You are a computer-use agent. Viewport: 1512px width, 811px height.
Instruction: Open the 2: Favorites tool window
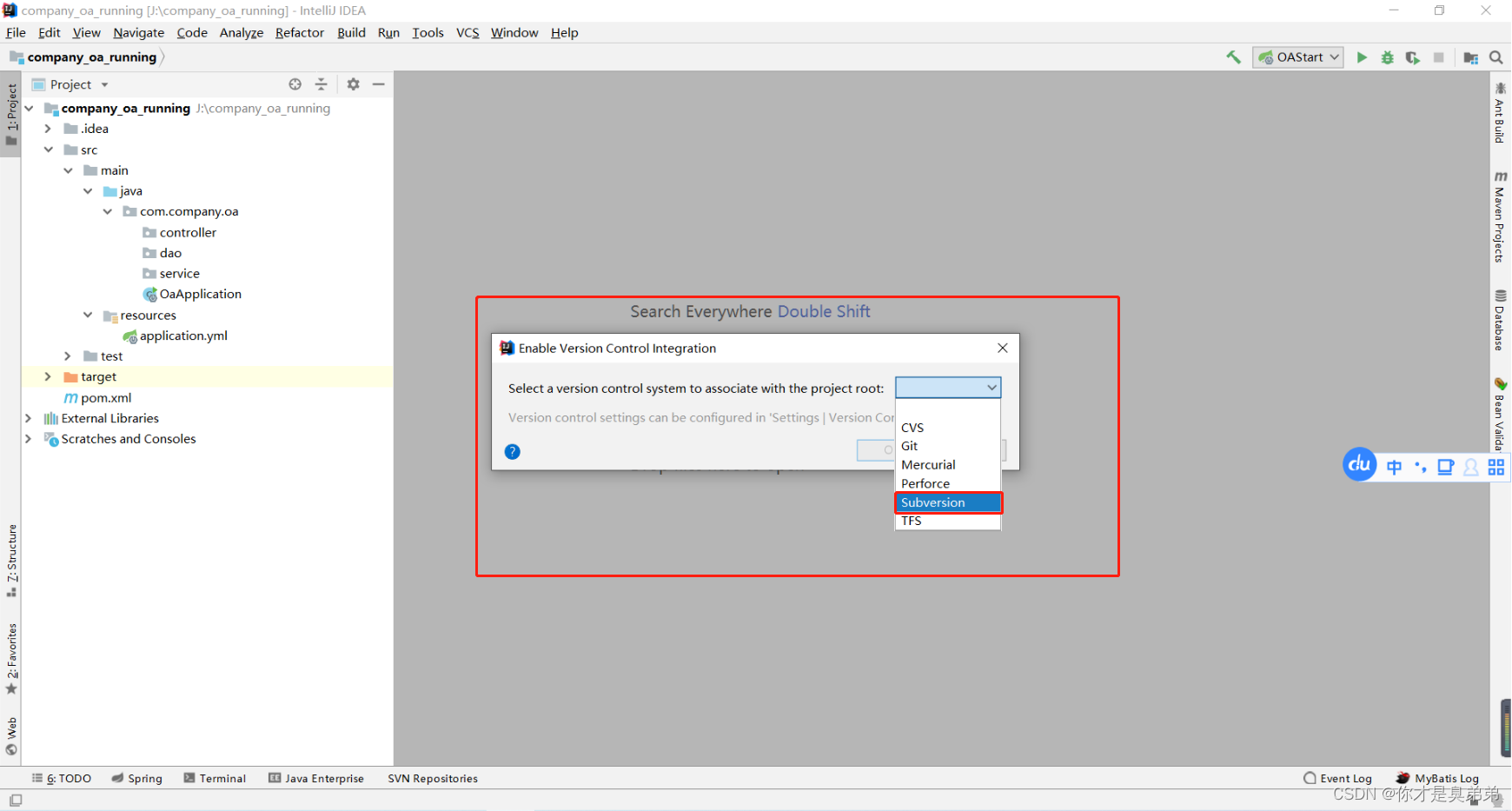point(11,659)
